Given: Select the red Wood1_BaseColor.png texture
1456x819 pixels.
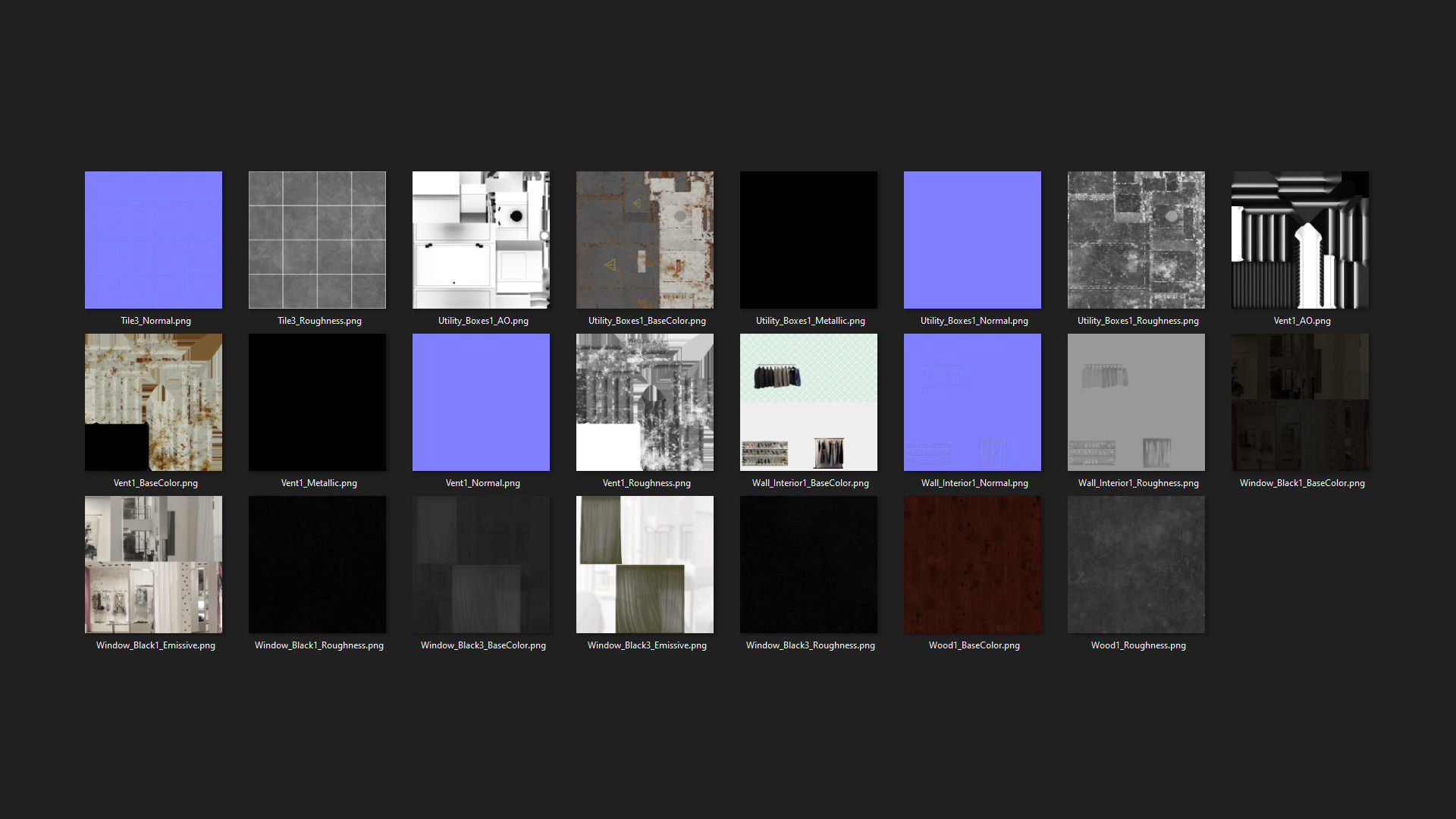Looking at the screenshot, I should point(972,564).
